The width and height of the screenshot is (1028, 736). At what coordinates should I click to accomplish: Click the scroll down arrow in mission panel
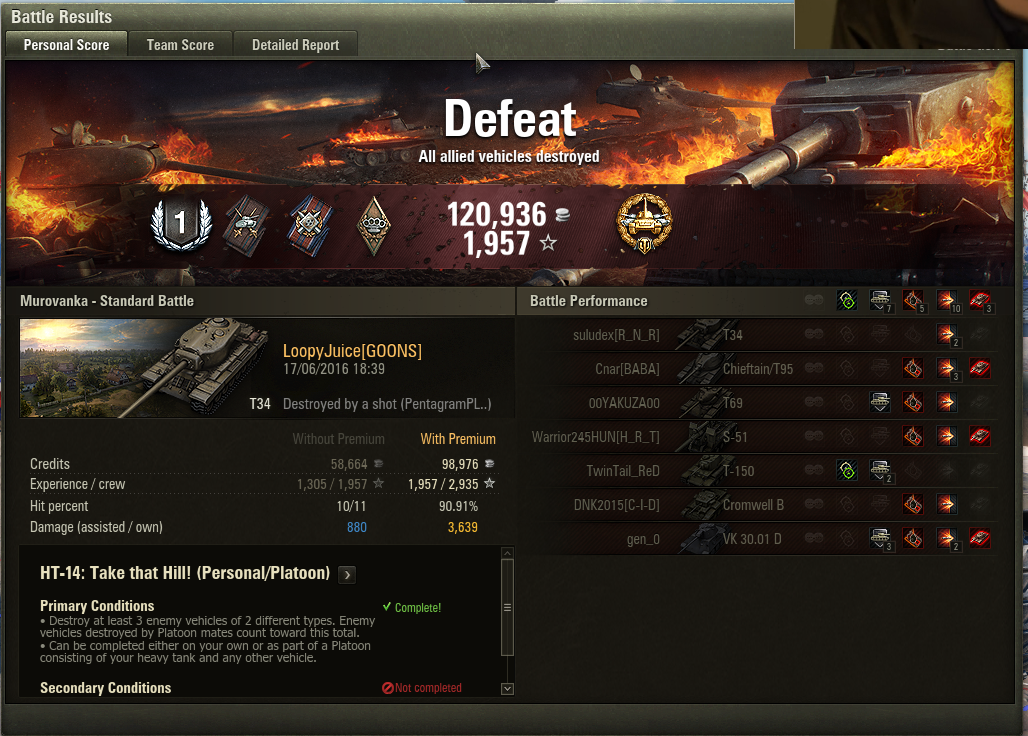[507, 689]
